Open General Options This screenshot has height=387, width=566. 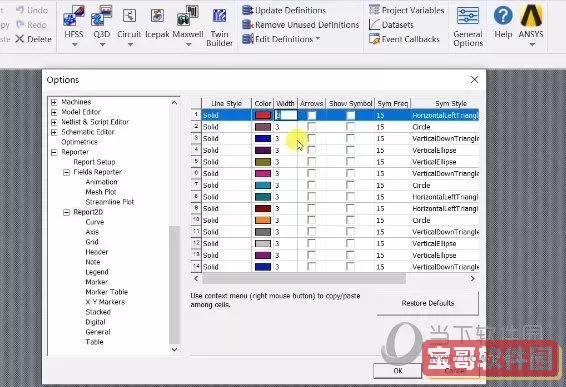(468, 27)
